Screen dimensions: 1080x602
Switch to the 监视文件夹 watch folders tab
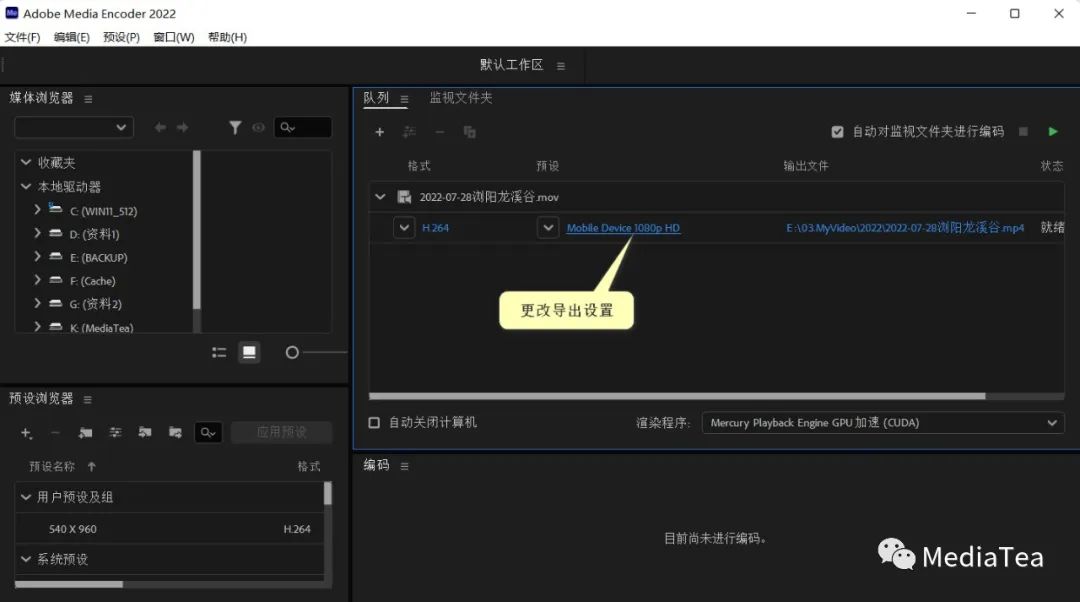(x=461, y=98)
